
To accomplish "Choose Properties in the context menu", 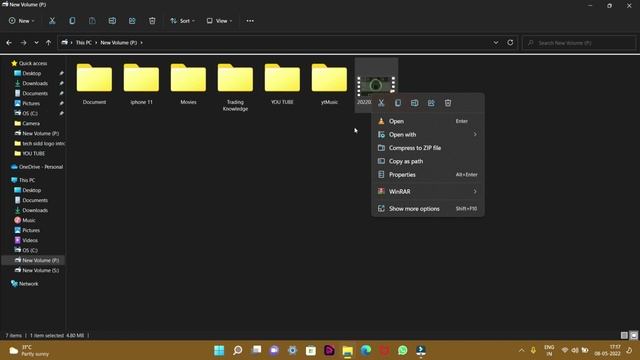I will click(427, 175).
